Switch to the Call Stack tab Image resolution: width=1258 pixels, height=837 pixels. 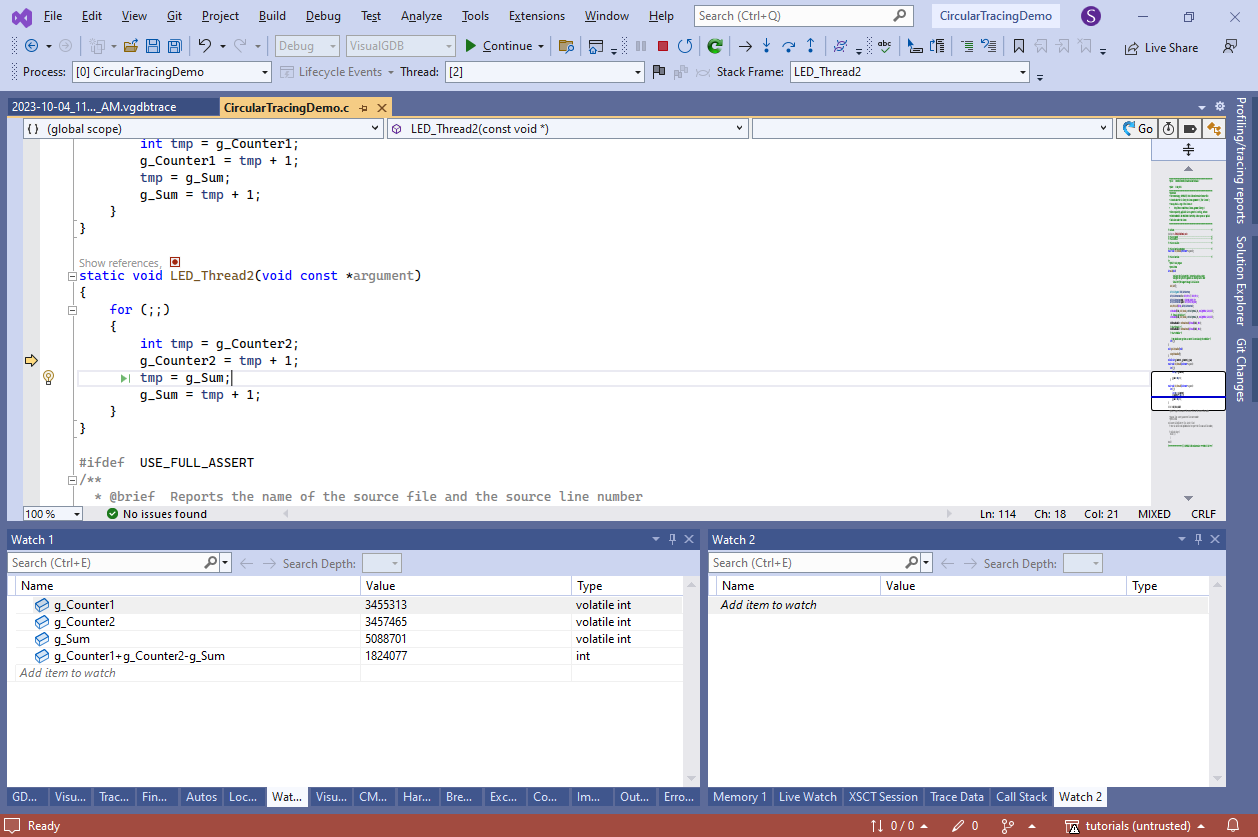tap(1021, 797)
